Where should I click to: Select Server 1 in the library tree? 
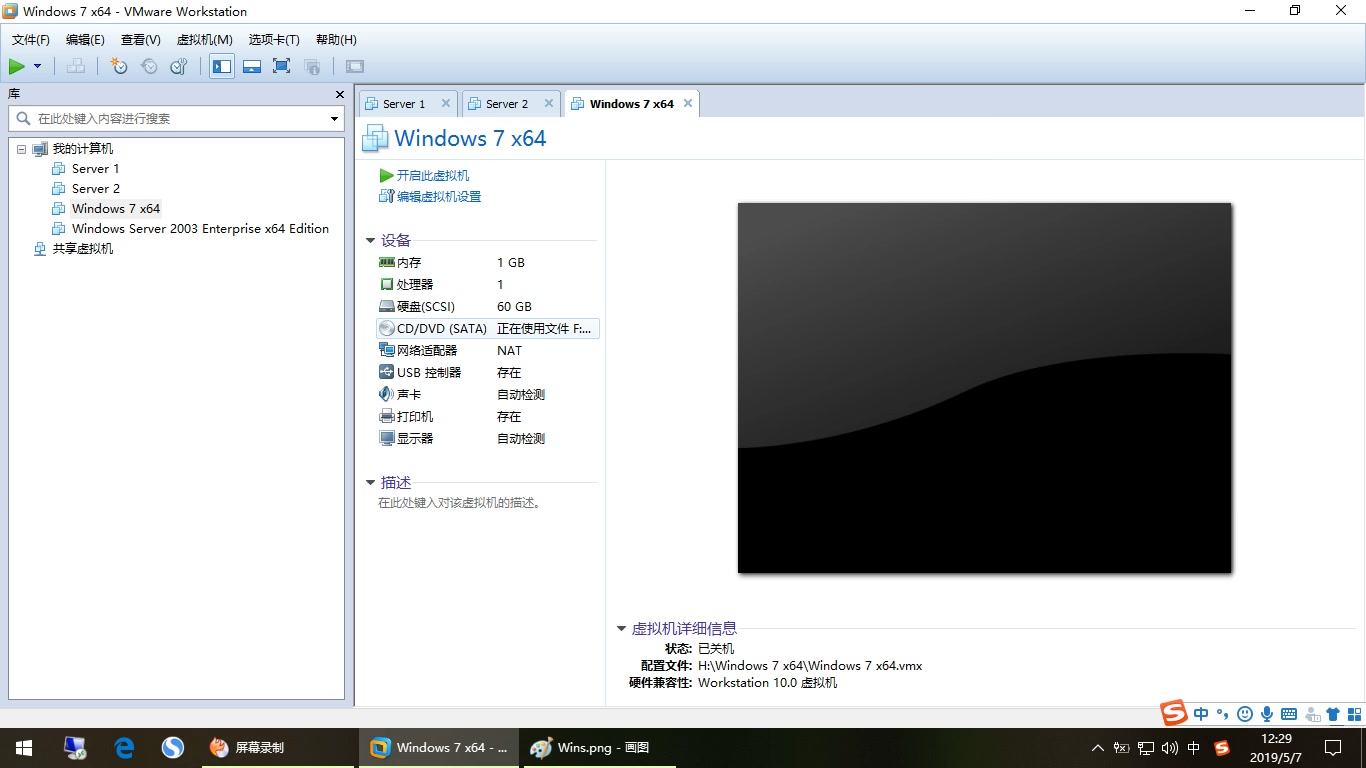pyautogui.click(x=95, y=169)
